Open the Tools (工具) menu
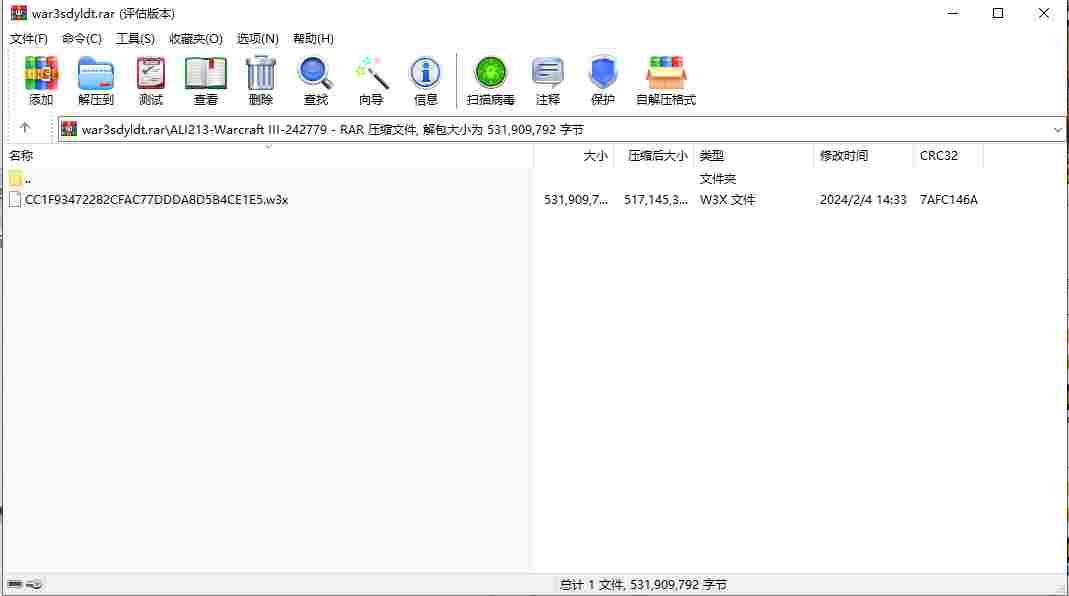Image resolution: width=1069 pixels, height=596 pixels. coord(135,39)
